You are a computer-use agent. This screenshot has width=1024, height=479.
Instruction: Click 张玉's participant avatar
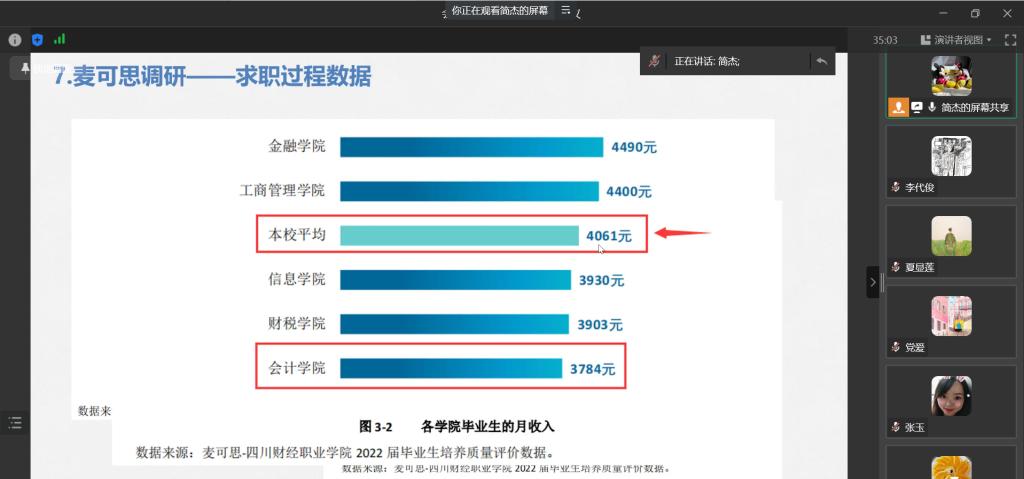pos(951,396)
